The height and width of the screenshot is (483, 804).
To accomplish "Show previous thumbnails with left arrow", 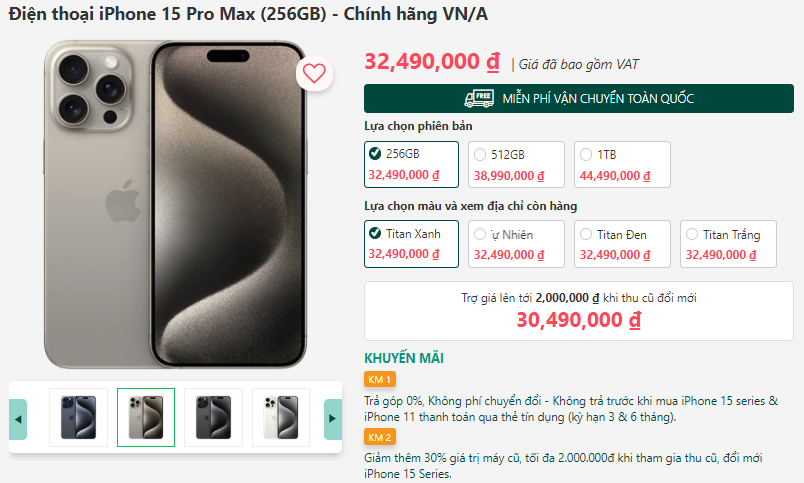I will pos(18,419).
